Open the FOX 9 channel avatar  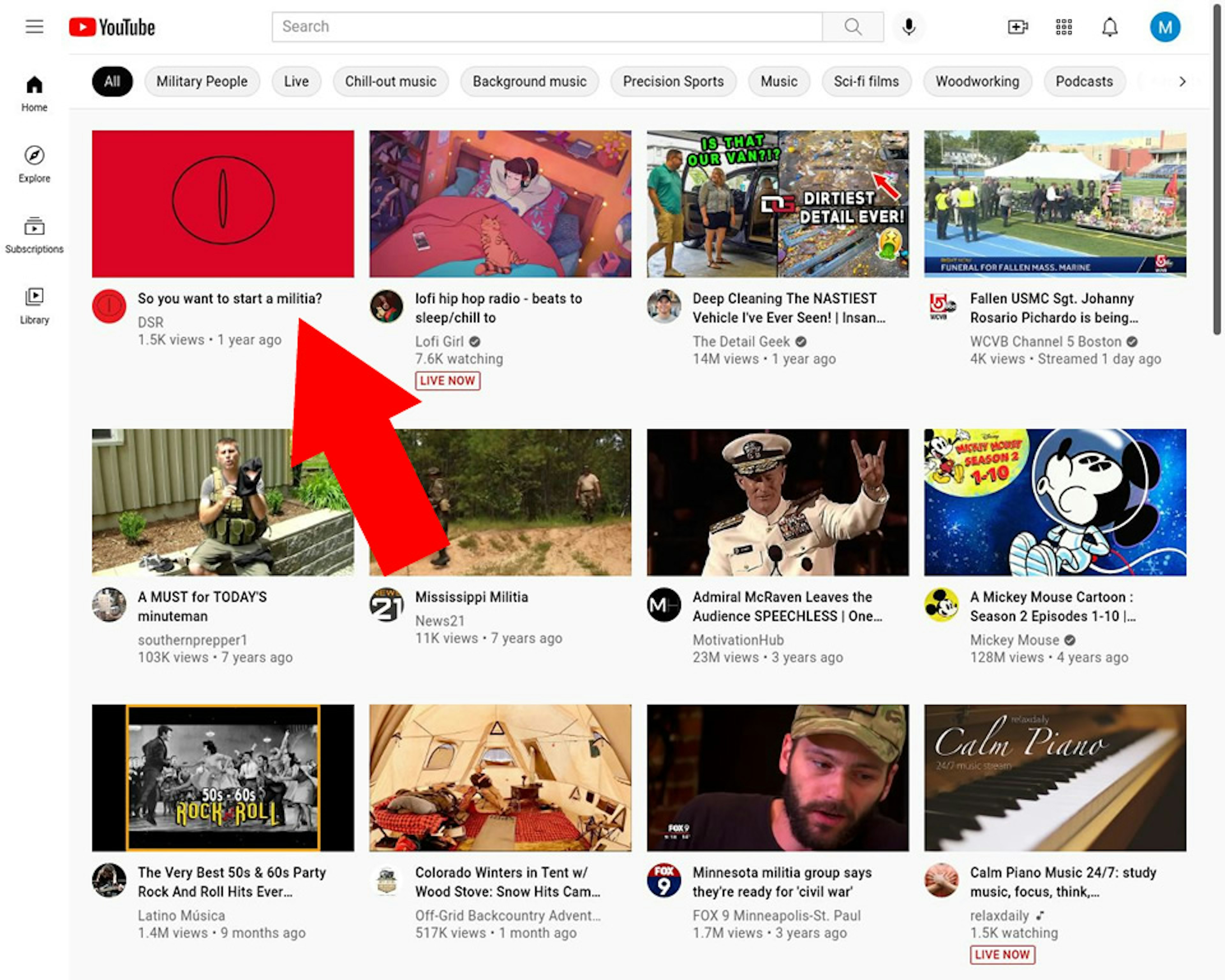pyautogui.click(x=664, y=880)
